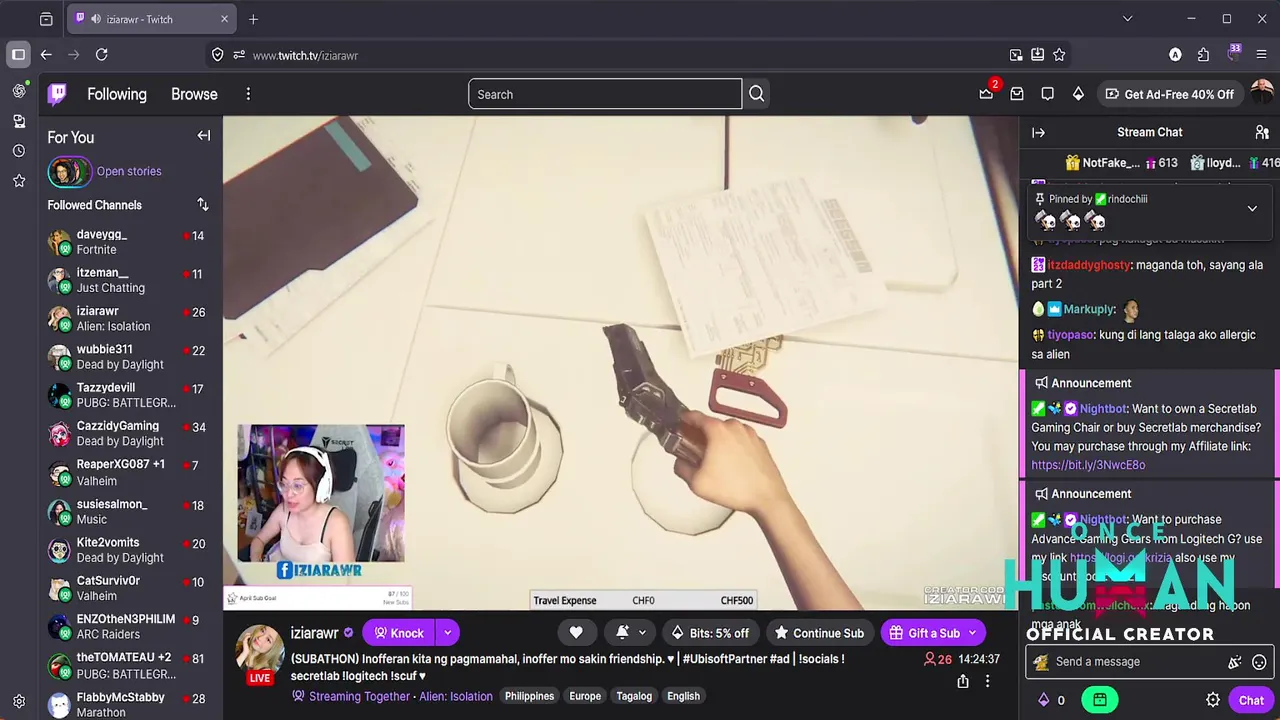Click Philippines stream tag
This screenshot has width=1280, height=720.
tap(529, 696)
